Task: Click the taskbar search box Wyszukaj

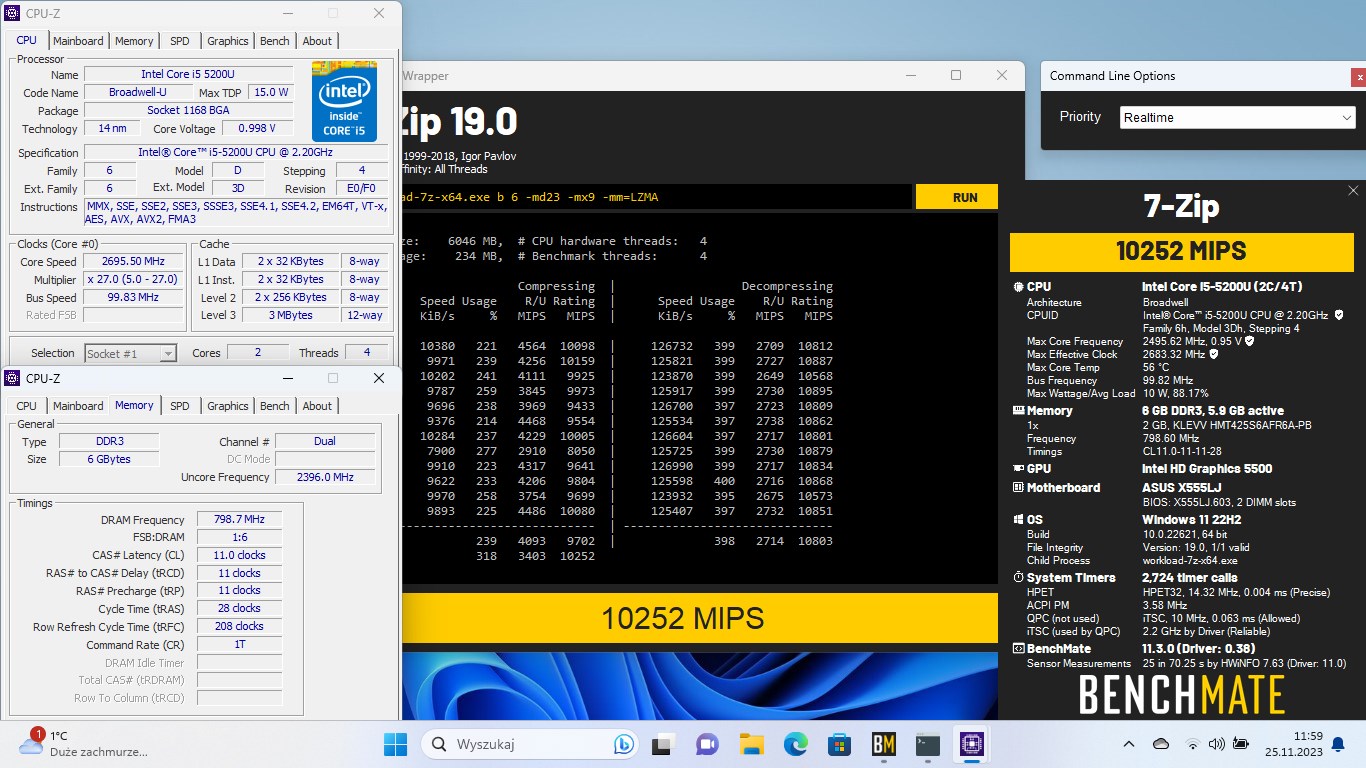Action: [x=531, y=744]
